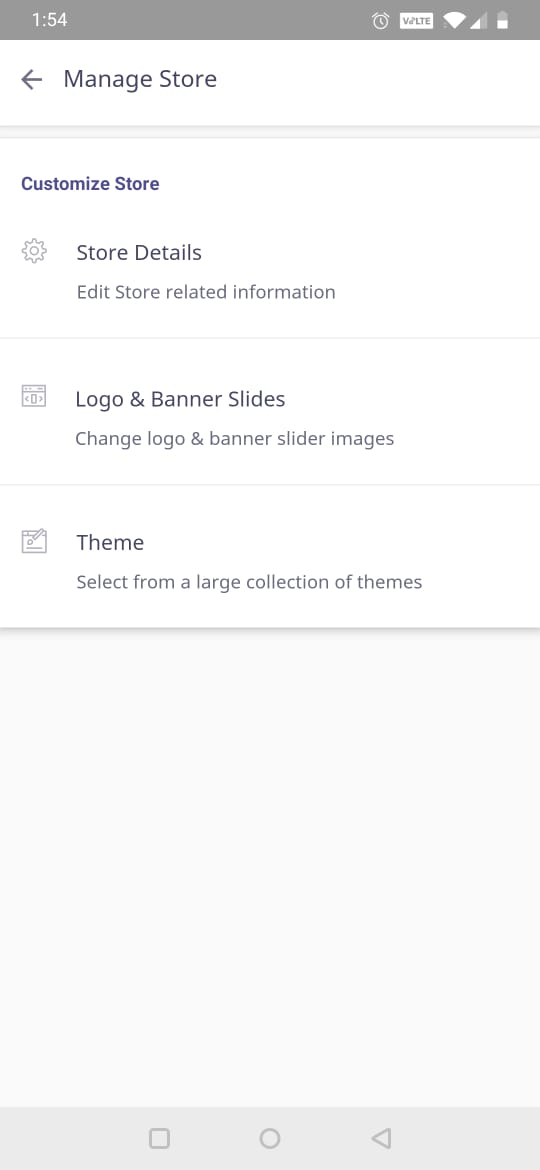This screenshot has width=540, height=1170.
Task: Select 'Change logo & banner slider images' text
Action: 234,438
